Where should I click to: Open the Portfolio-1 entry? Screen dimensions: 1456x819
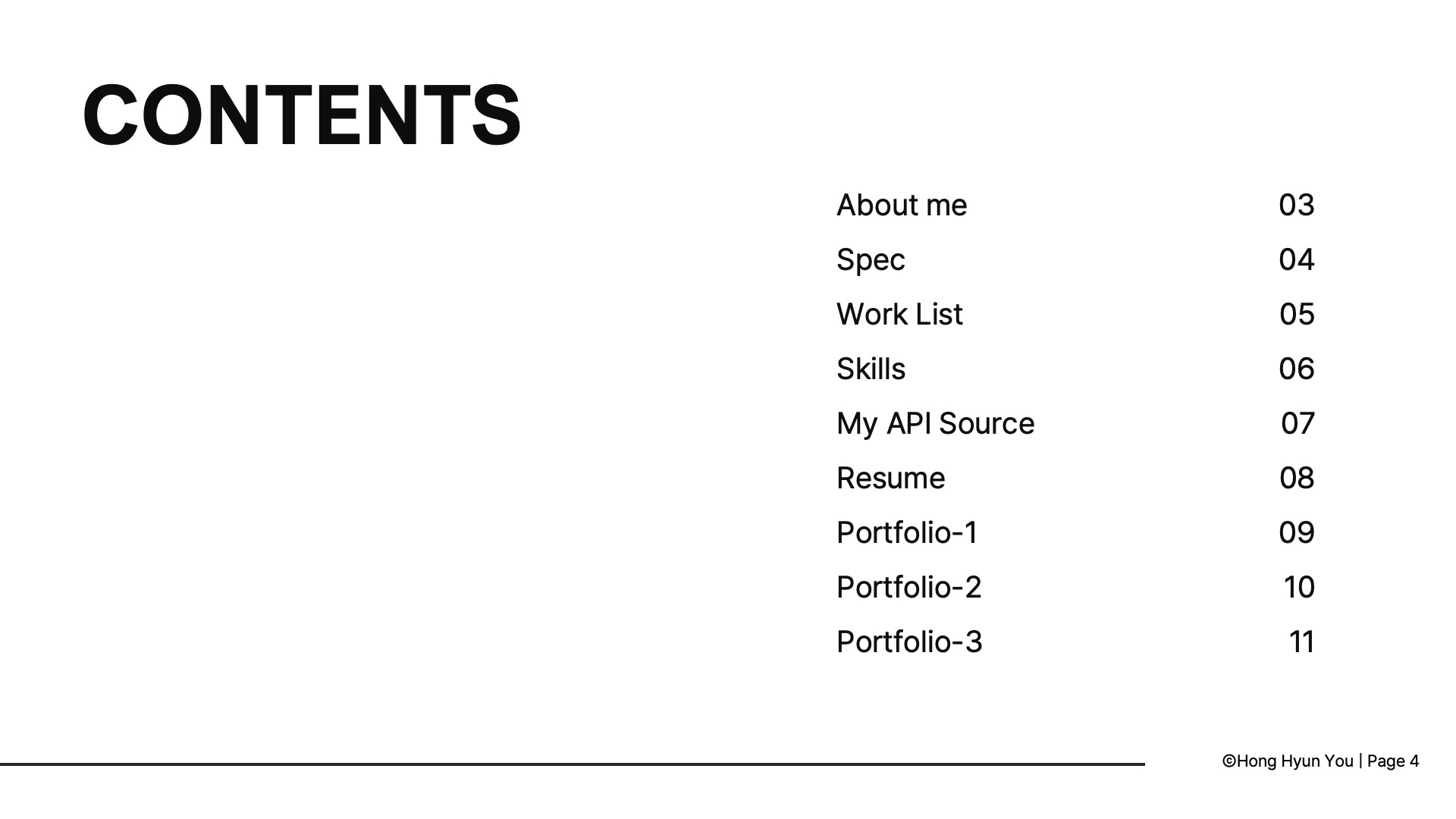point(907,532)
